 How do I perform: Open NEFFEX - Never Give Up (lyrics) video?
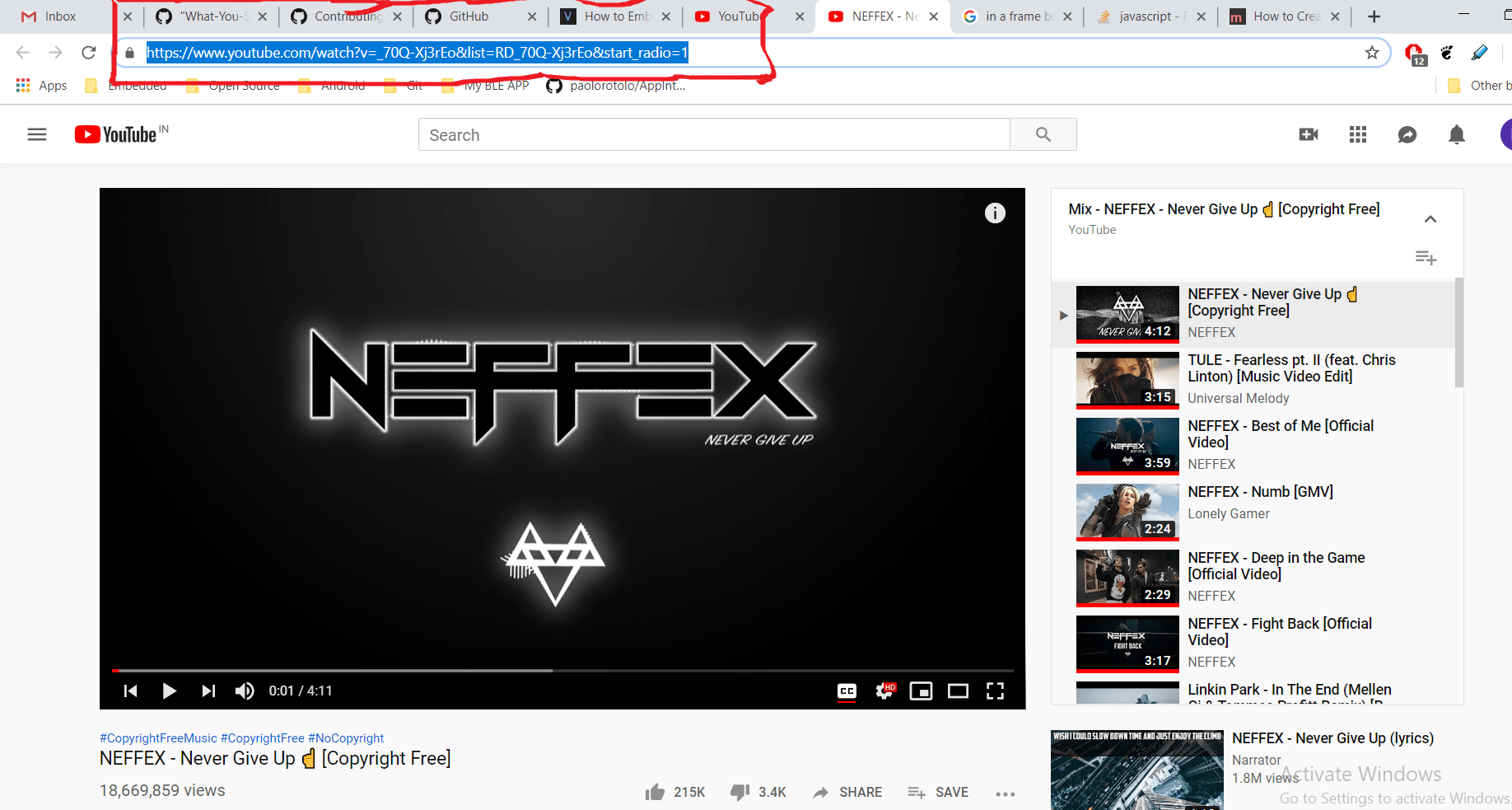point(1332,738)
